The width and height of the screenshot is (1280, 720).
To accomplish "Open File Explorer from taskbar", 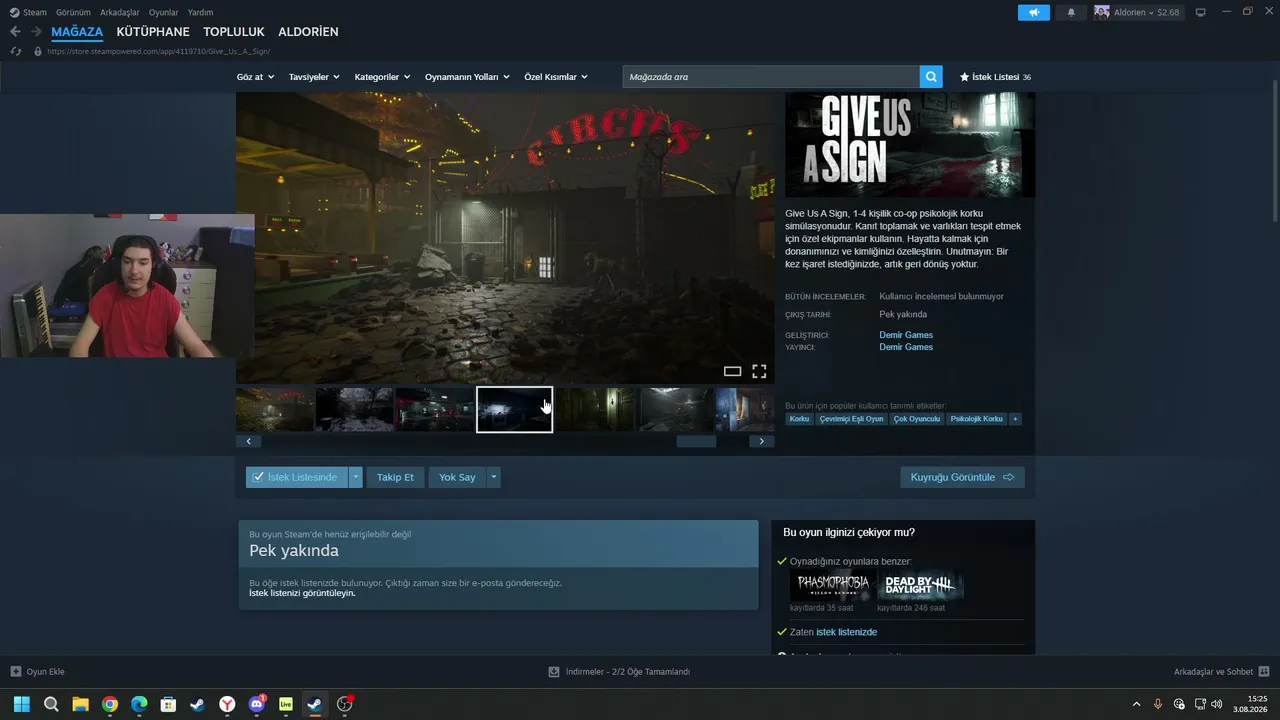I will point(80,704).
